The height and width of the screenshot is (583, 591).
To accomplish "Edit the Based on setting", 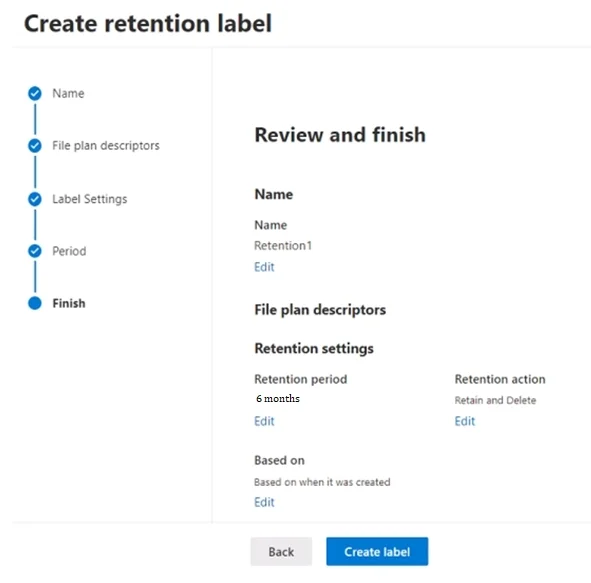I will [264, 502].
